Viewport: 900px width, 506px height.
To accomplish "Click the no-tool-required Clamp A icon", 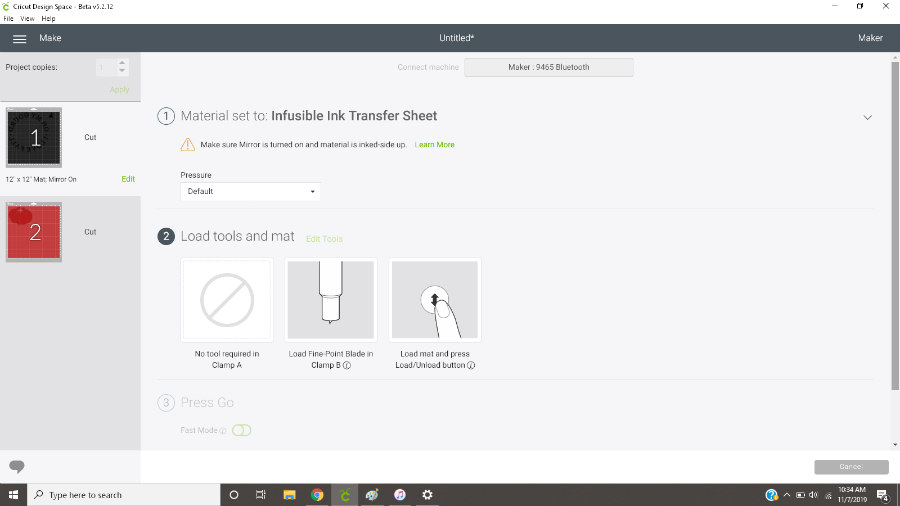I will point(227,299).
